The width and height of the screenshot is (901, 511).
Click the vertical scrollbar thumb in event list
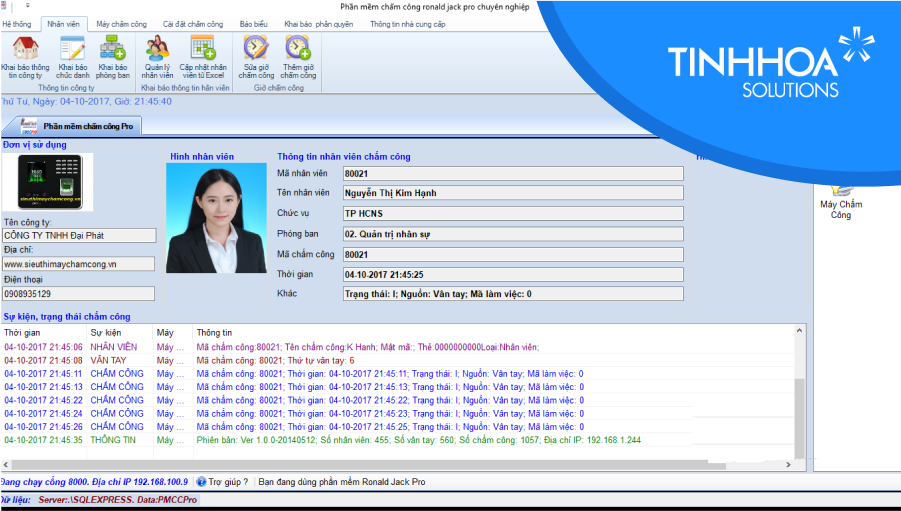[x=799, y=418]
